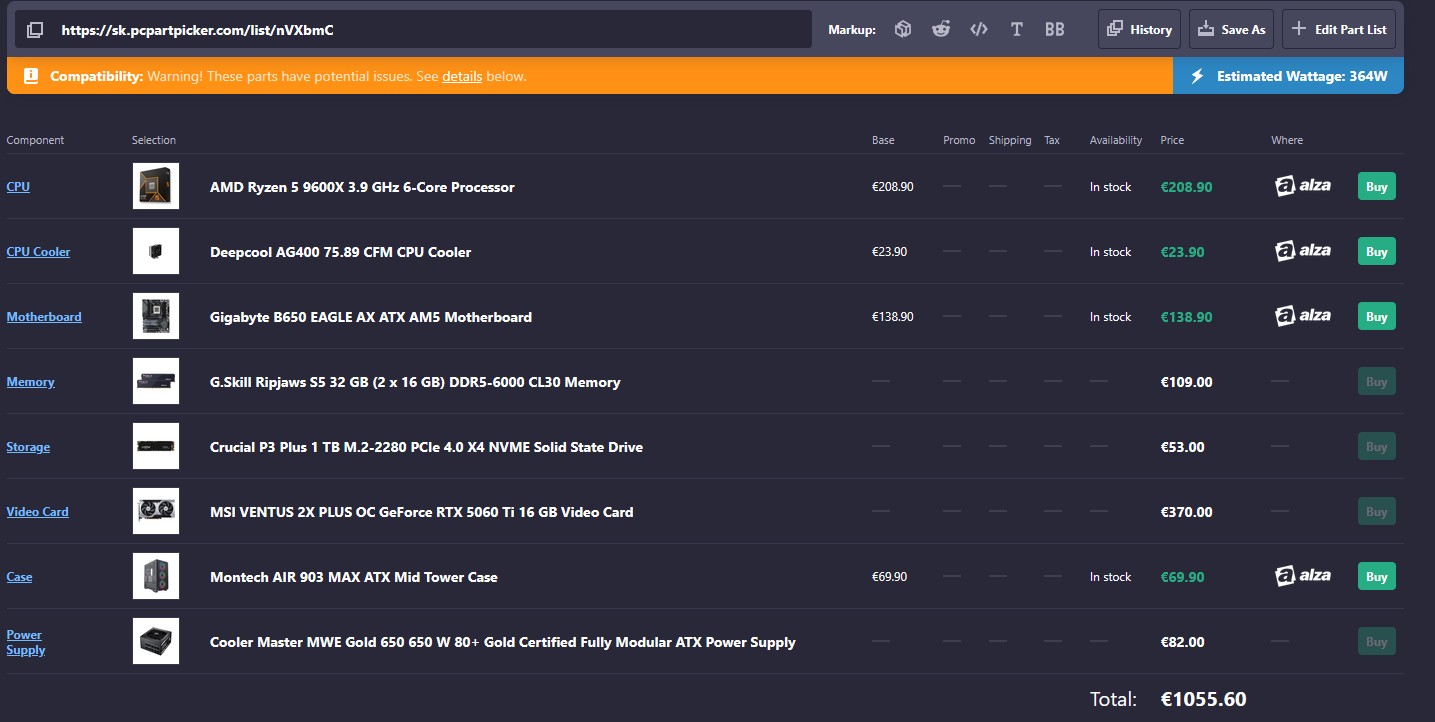1435x722 pixels.
Task: Click the Alza logo in the Motherboard row
Action: tap(1303, 316)
